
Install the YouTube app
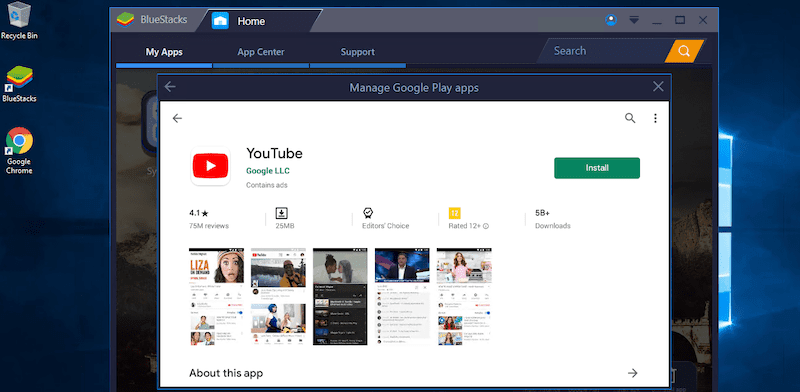(x=597, y=168)
